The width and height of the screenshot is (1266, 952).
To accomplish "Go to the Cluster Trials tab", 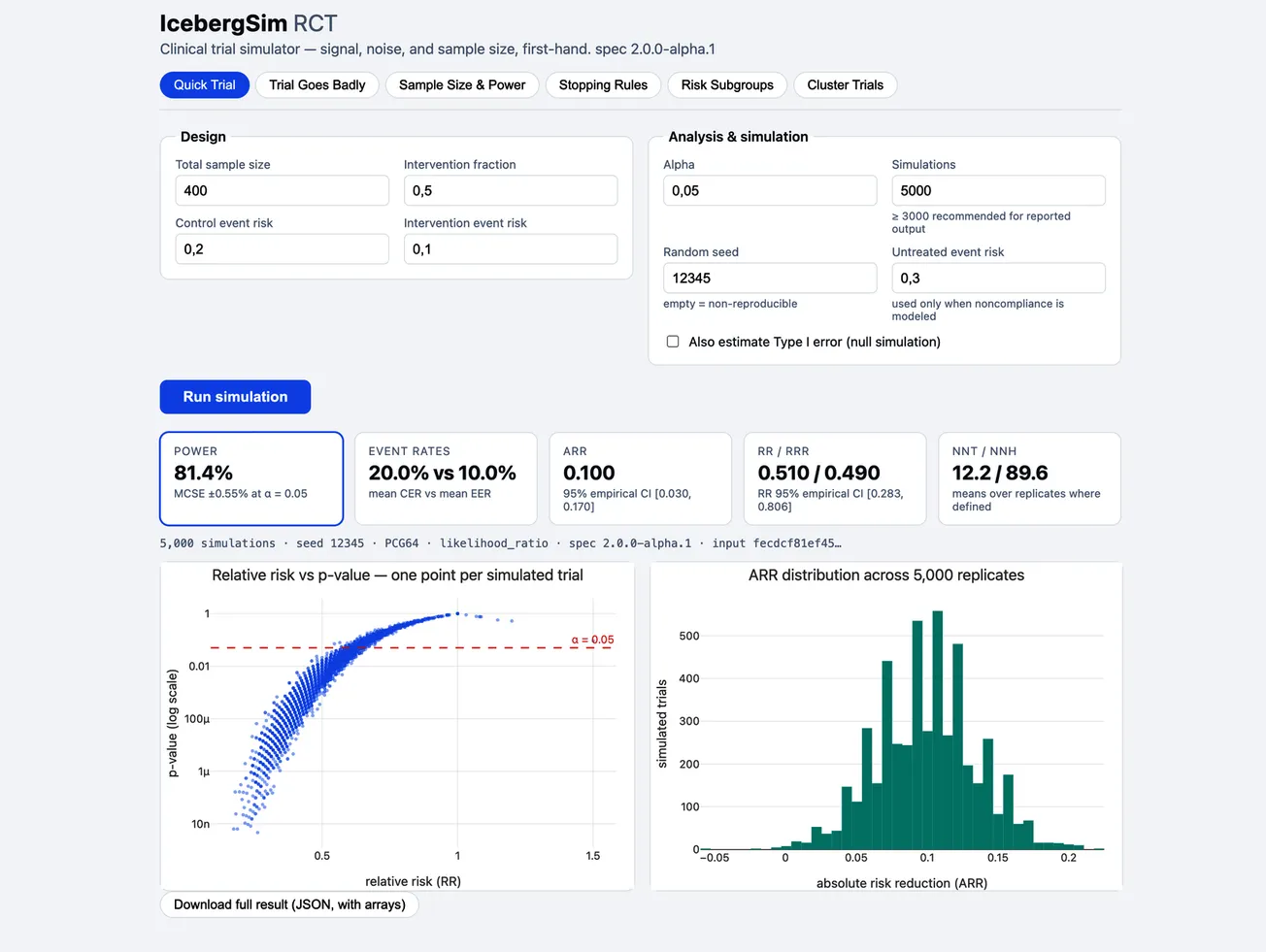I will pos(845,85).
